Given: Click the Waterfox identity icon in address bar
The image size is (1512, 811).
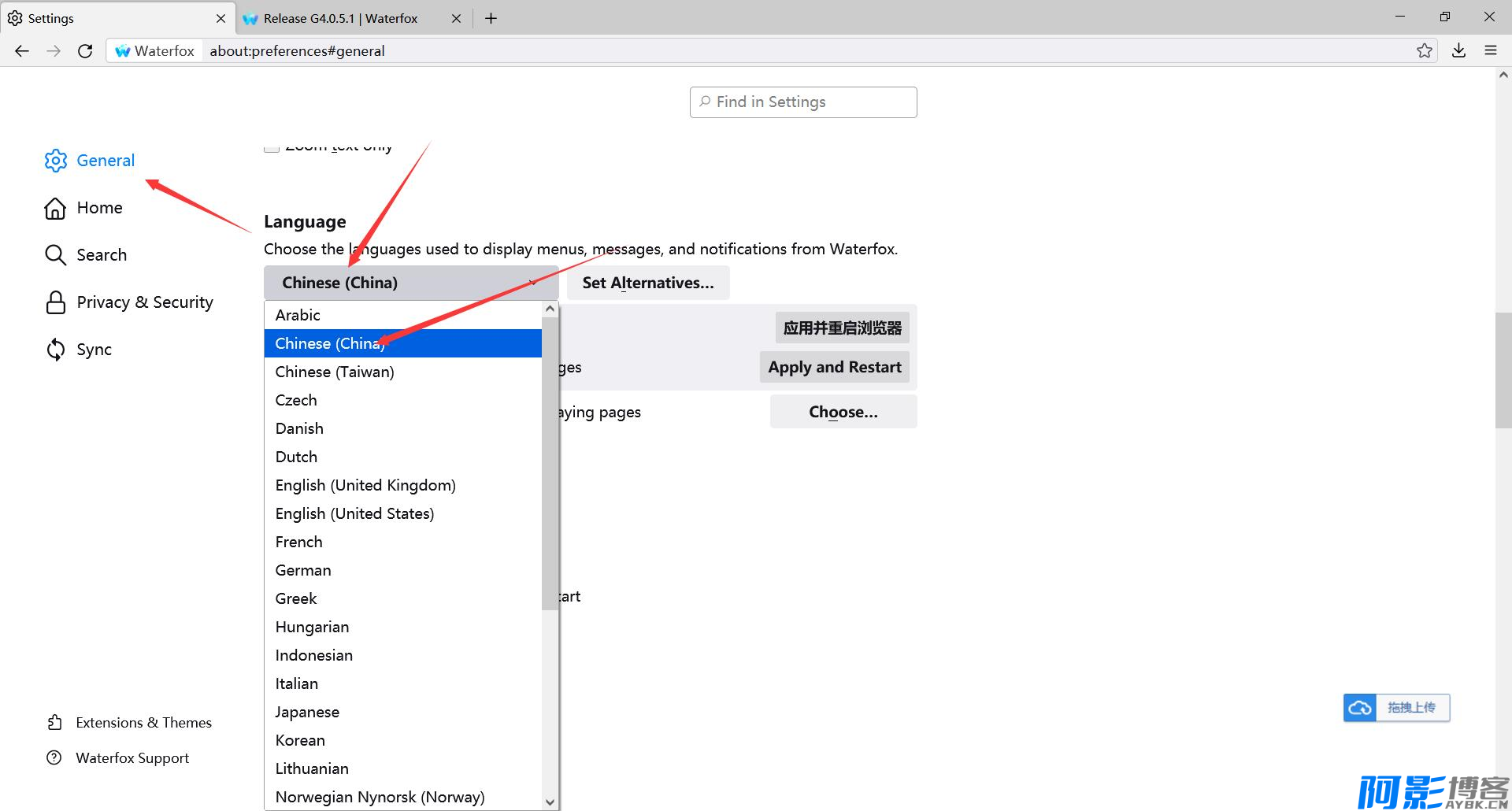Looking at the screenshot, I should (x=155, y=51).
